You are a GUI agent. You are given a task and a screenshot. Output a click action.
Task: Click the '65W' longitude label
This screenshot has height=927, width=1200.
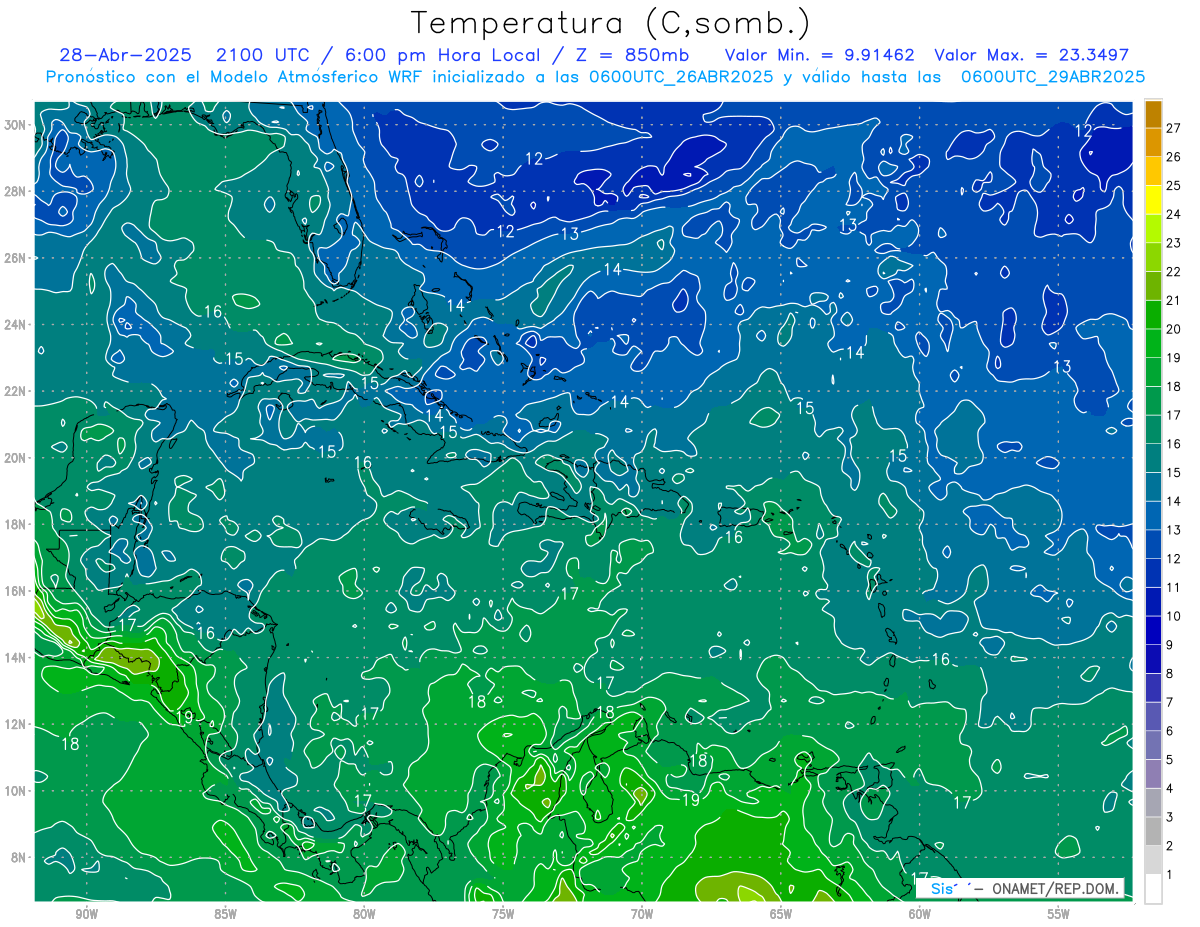tap(781, 914)
